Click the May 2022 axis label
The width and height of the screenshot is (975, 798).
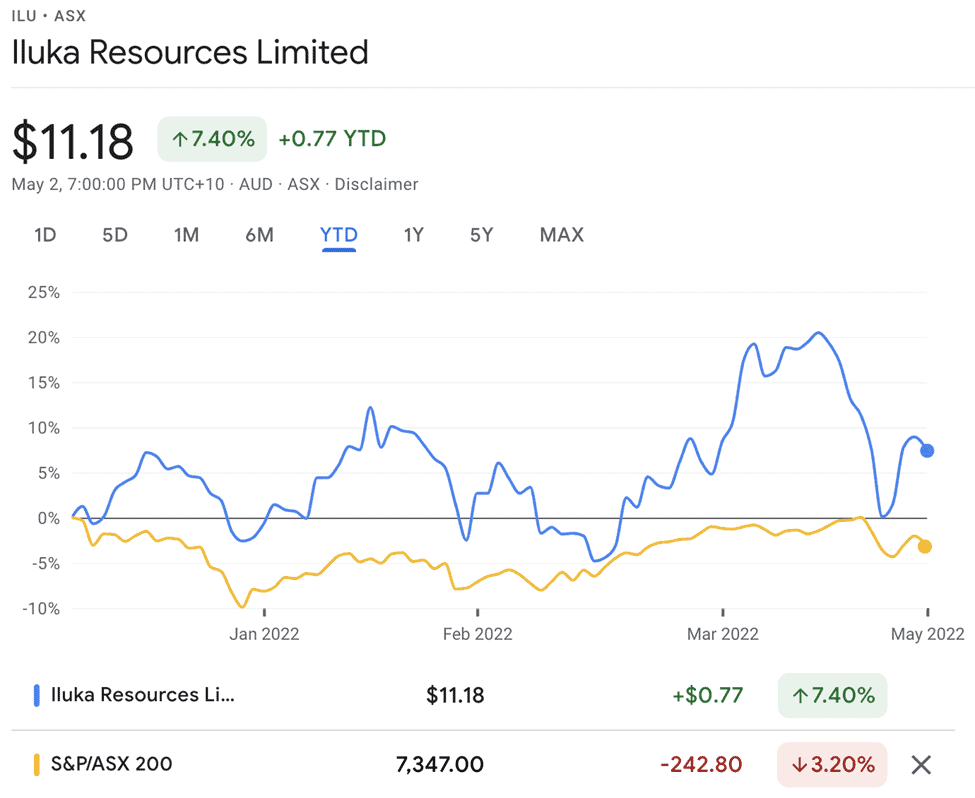point(928,634)
